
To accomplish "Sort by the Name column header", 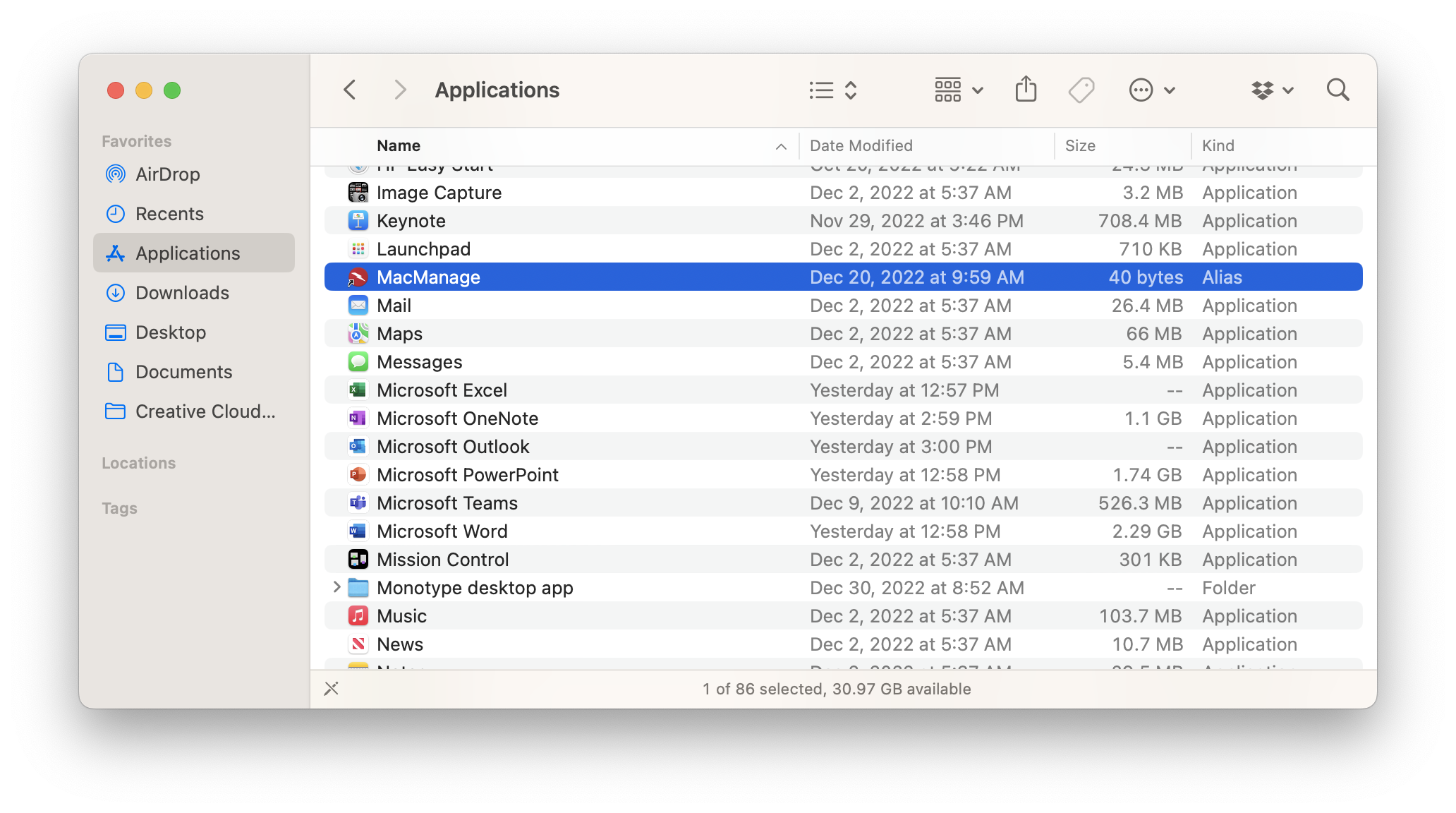I will [x=399, y=145].
